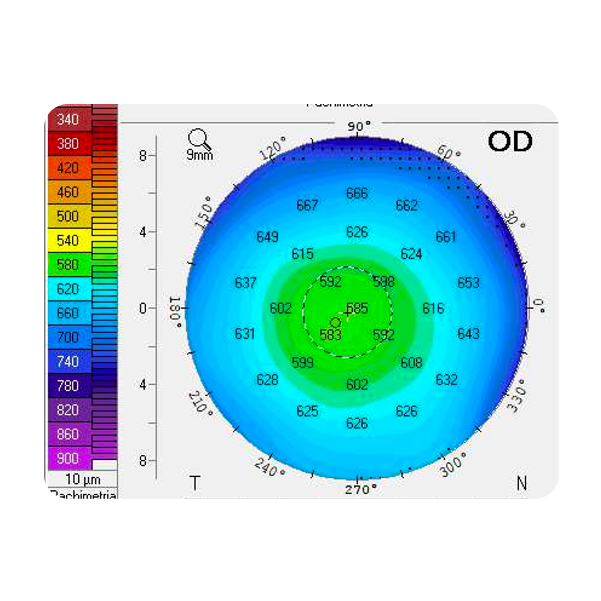The height and width of the screenshot is (601, 601).
Task: Click the OD eye label
Action: coord(509,142)
